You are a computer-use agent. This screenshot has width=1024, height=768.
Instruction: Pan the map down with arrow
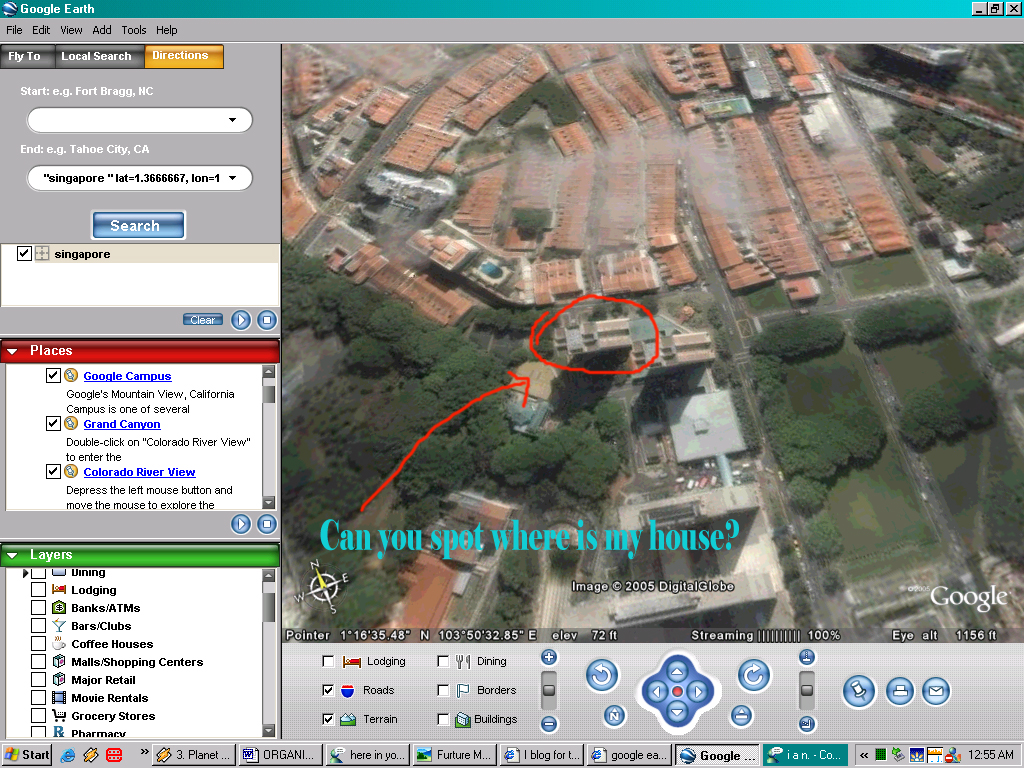pos(677,712)
